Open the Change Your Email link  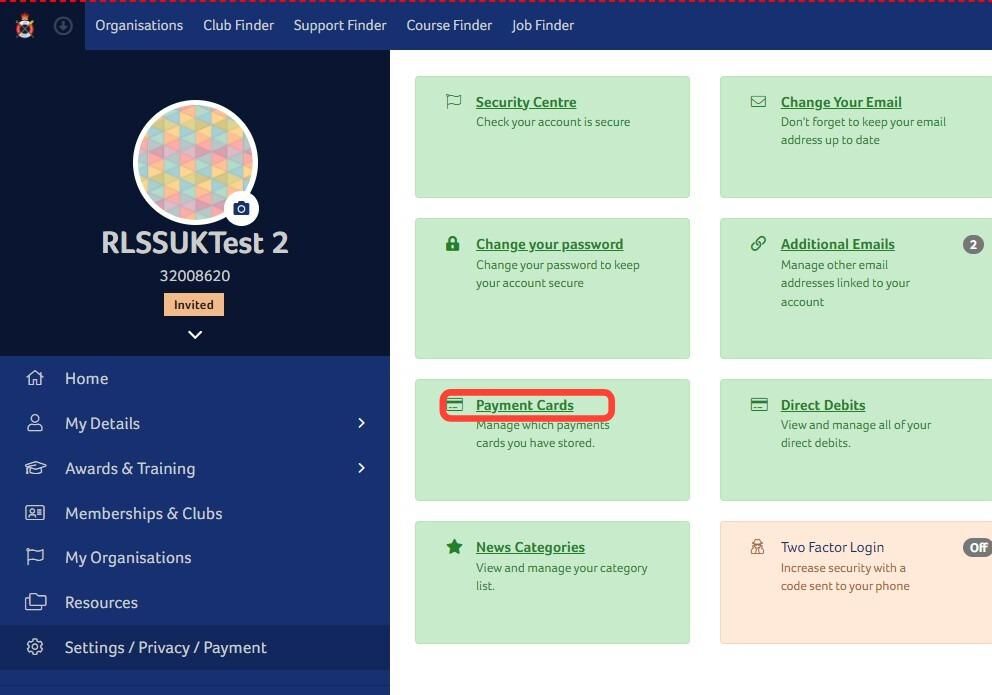[841, 102]
